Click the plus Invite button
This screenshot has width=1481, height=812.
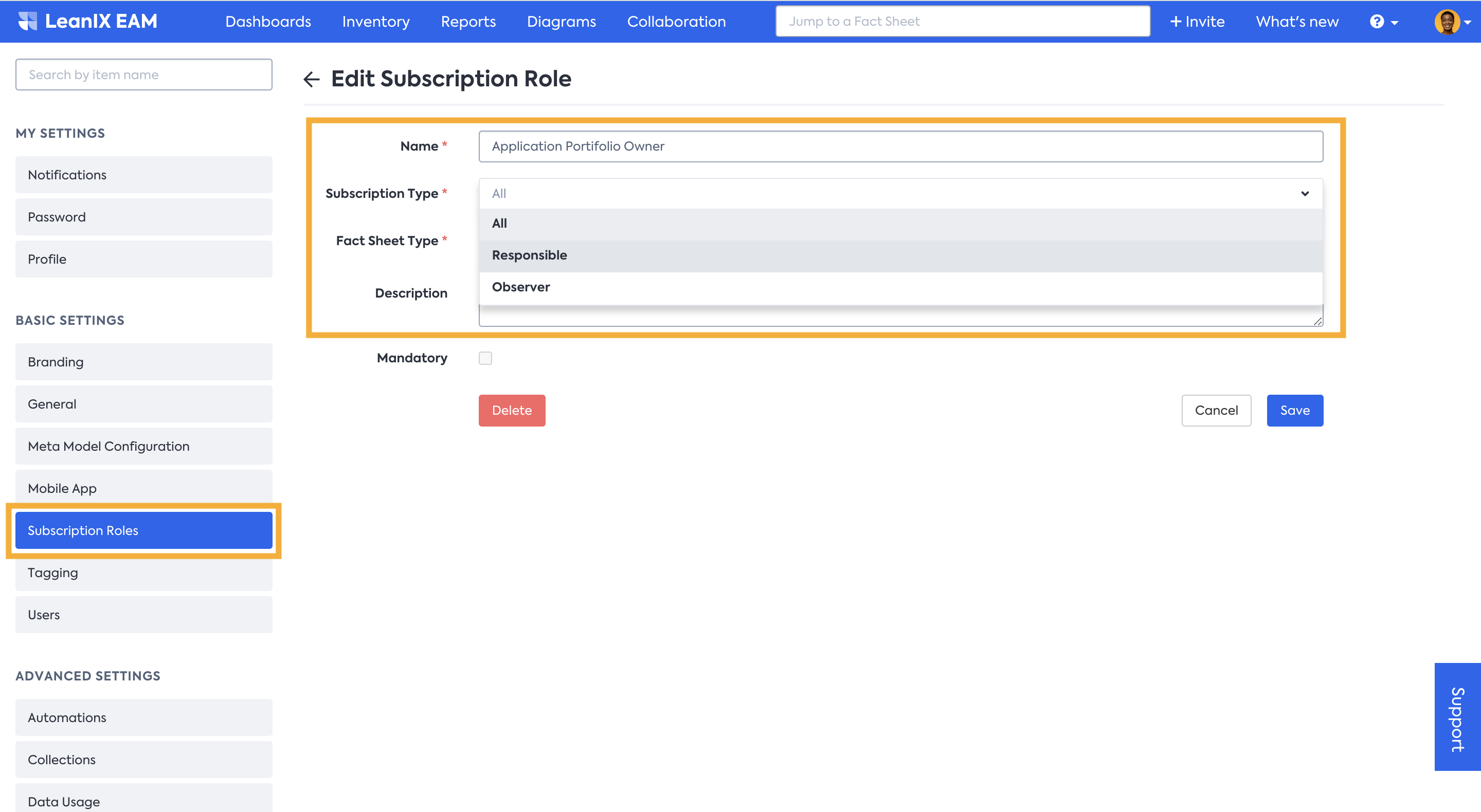pos(1197,22)
